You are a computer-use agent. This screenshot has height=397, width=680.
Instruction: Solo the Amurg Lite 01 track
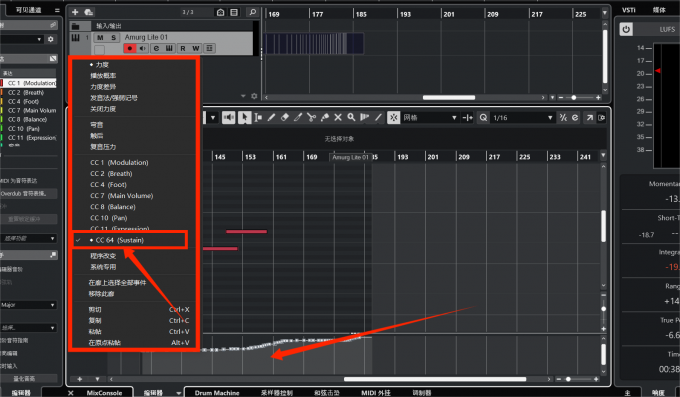(x=113, y=37)
